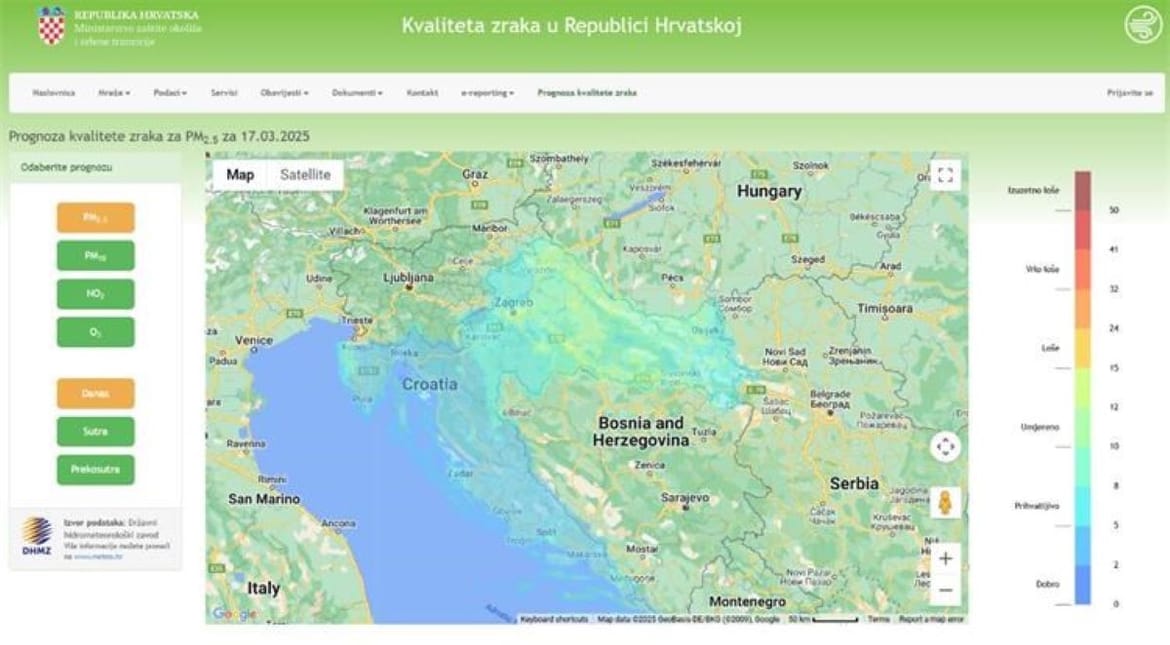Viewport: 1170px width, 645px height.
Task: Switch forecast day to Sutra
Action: pyautogui.click(x=95, y=432)
